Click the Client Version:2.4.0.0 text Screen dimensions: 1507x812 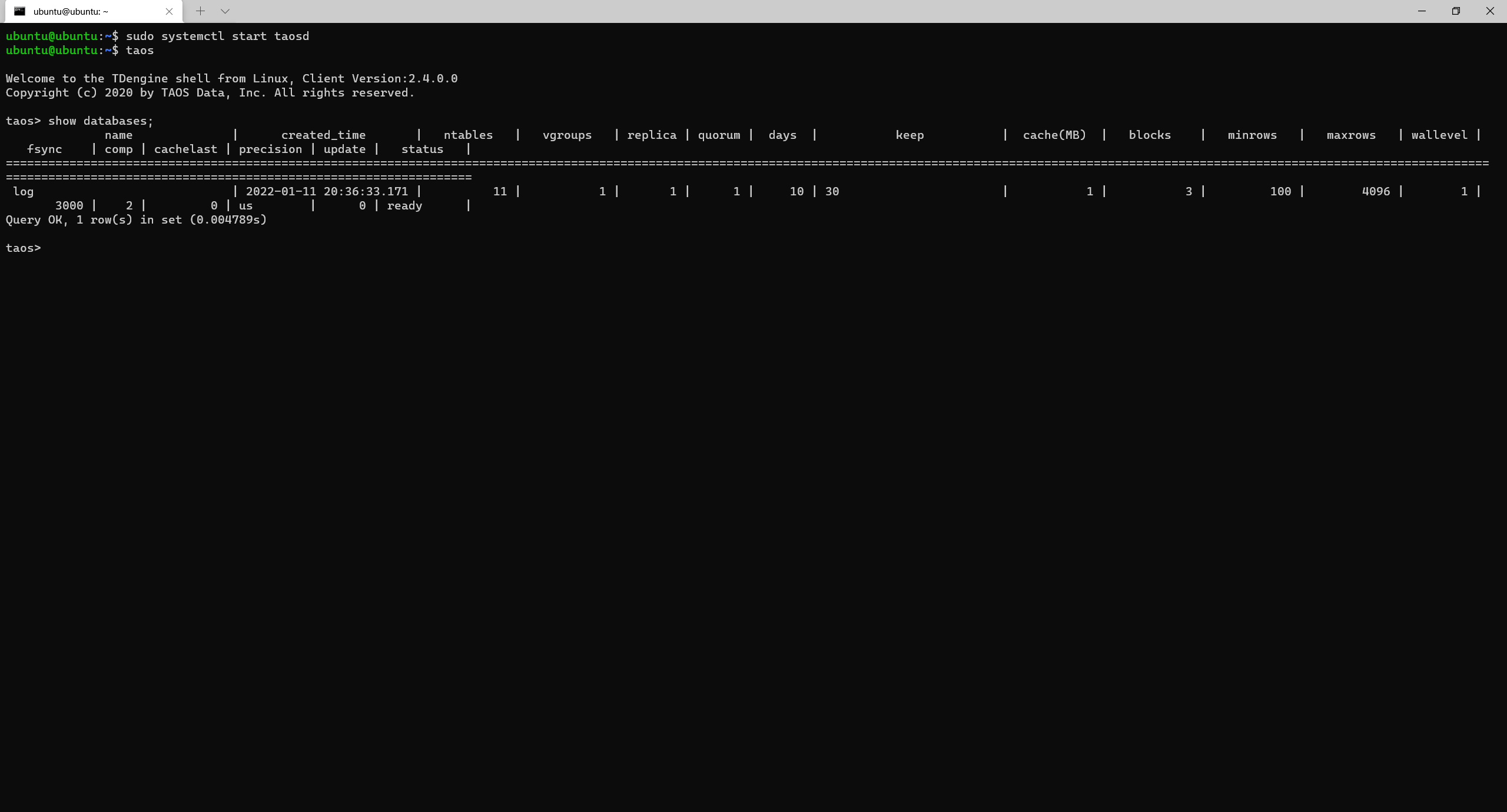point(380,78)
